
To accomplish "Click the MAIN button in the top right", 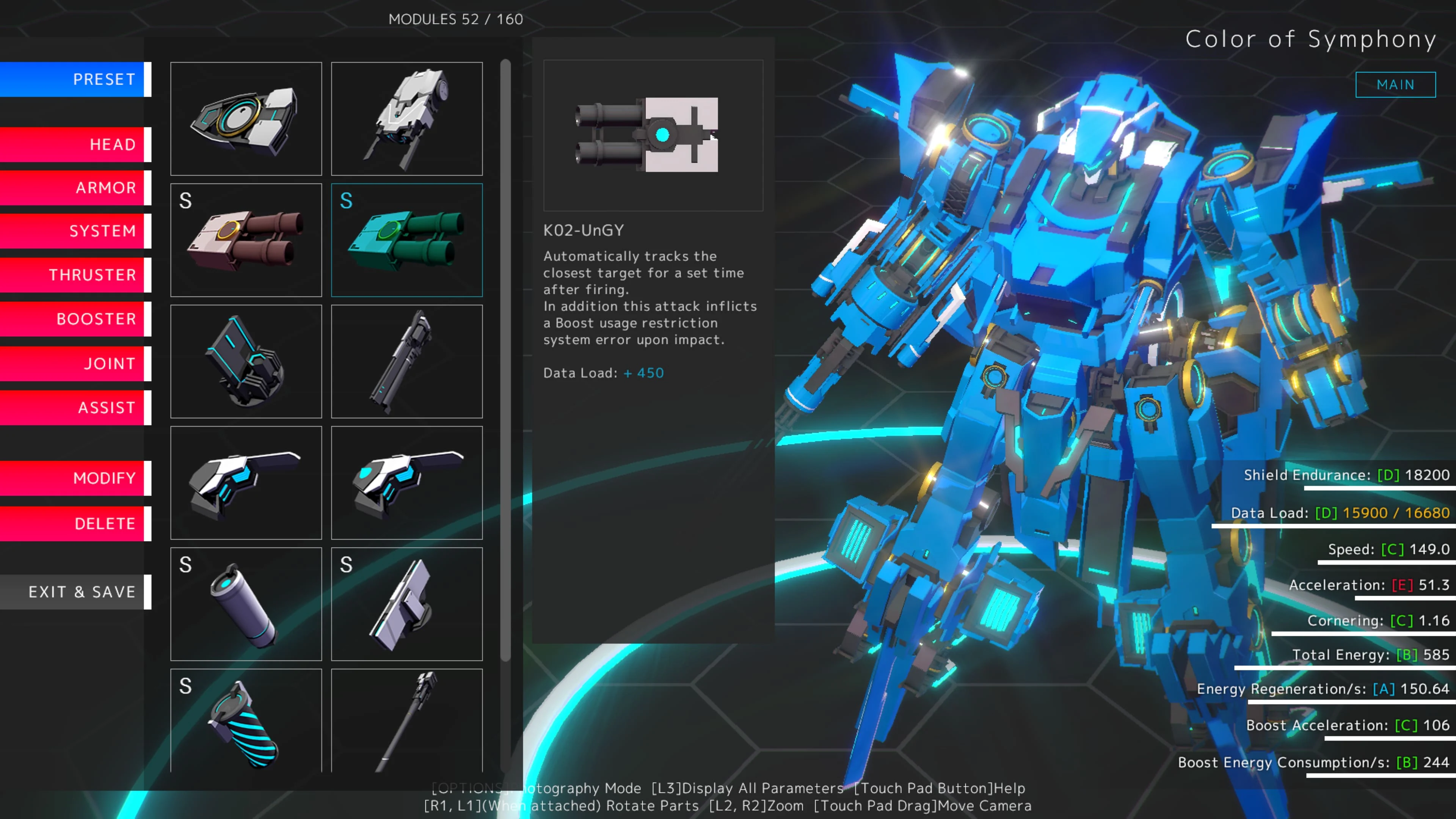I will pos(1395,84).
